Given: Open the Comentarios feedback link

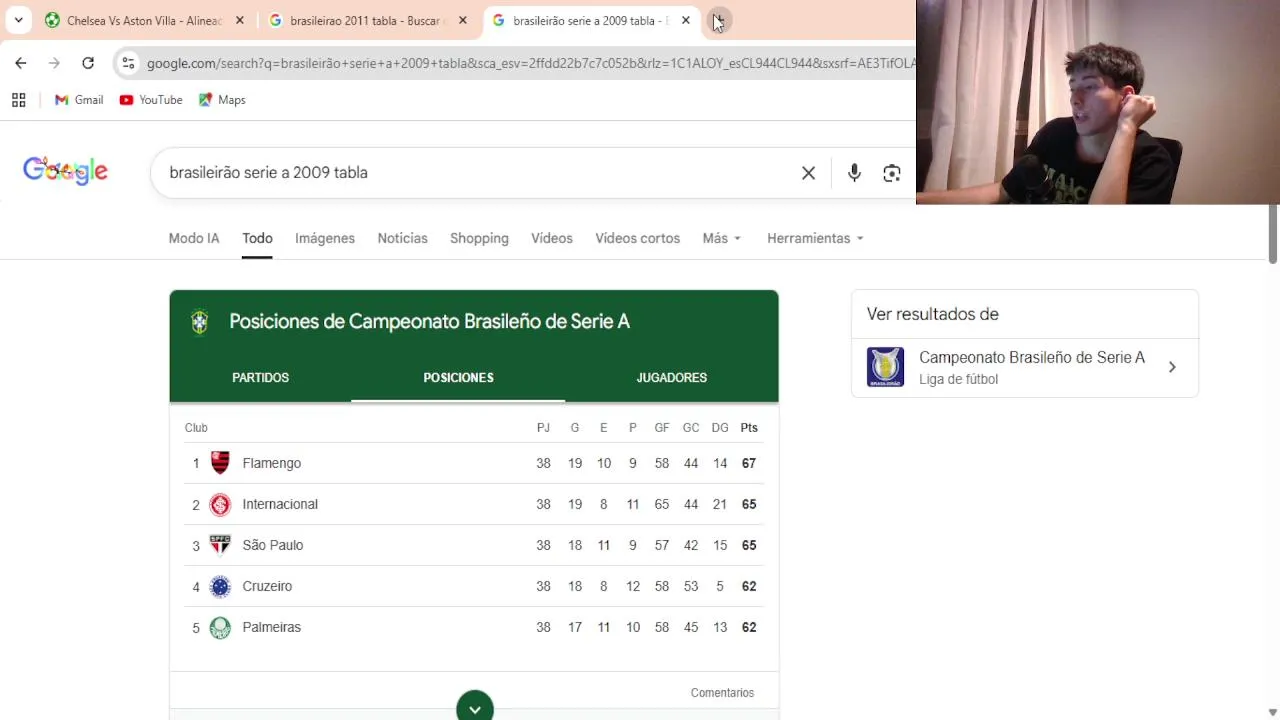Looking at the screenshot, I should pos(722,692).
